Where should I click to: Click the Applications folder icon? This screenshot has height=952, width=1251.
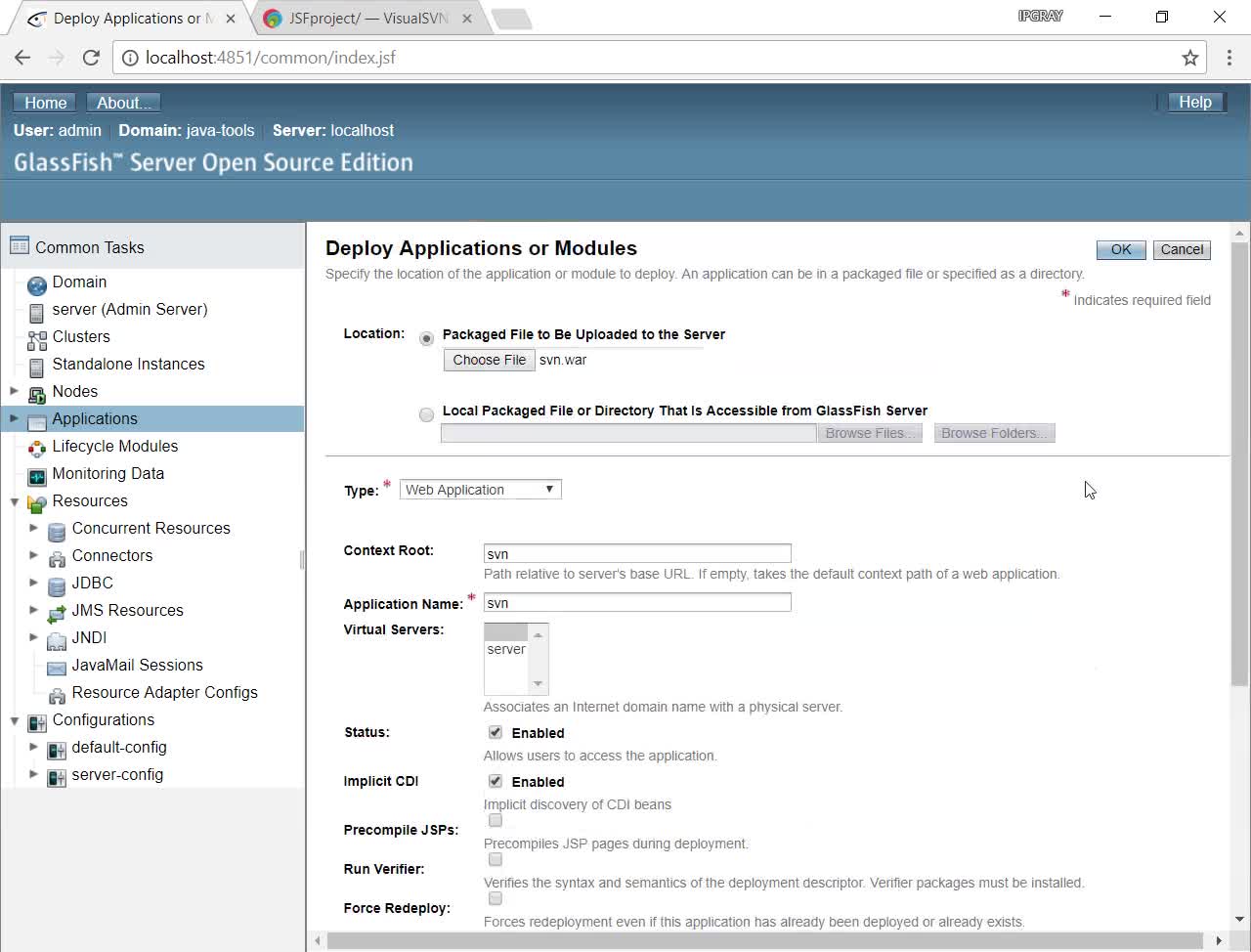point(37,422)
